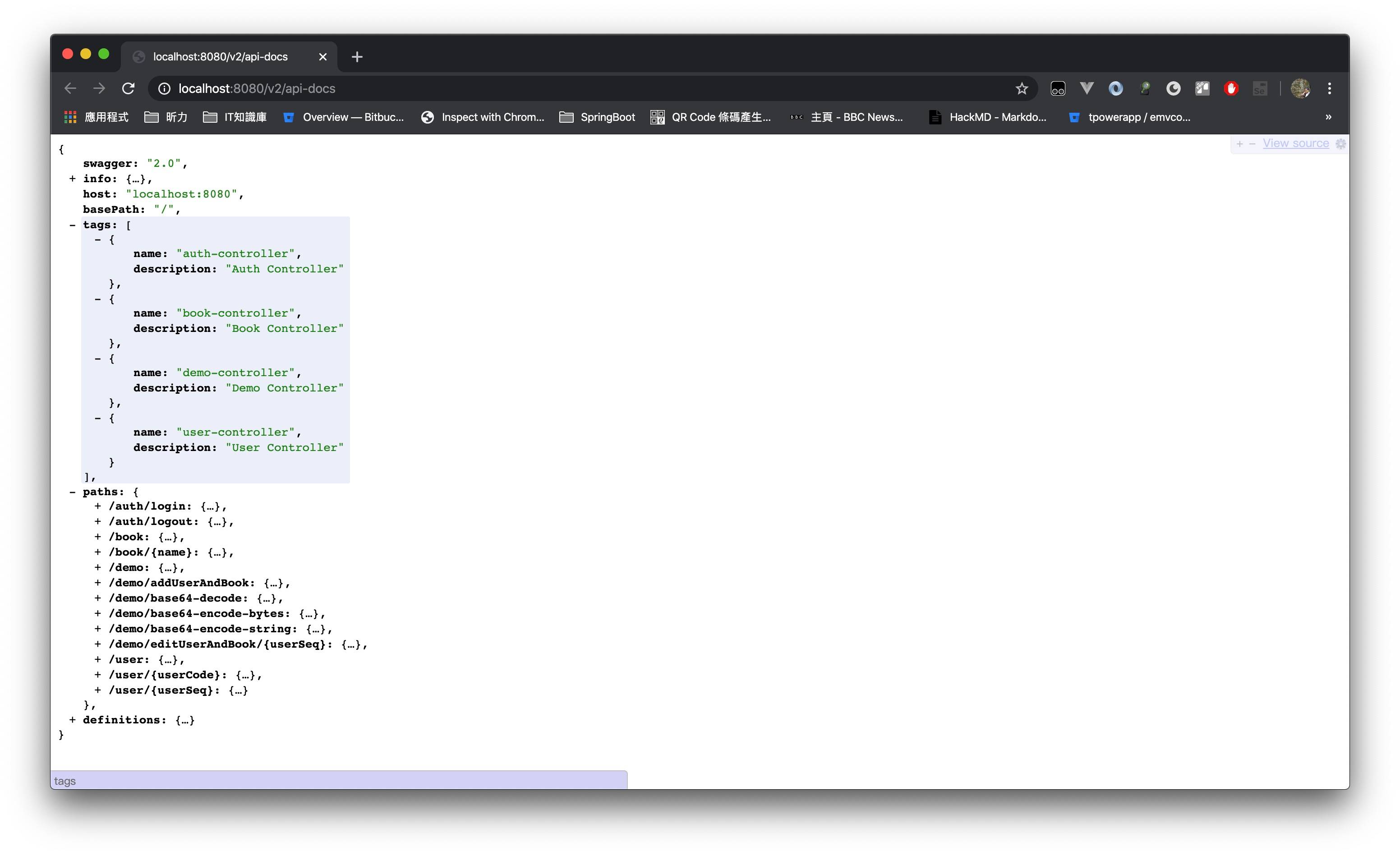
Task: Collapse the demo-controller tag object
Action: pos(98,359)
